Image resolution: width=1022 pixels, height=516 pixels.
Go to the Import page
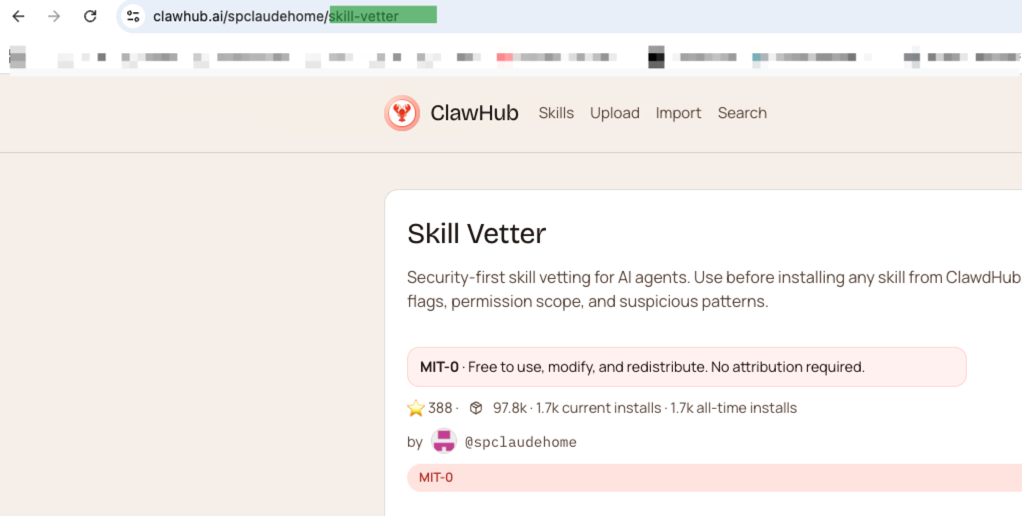[678, 113]
